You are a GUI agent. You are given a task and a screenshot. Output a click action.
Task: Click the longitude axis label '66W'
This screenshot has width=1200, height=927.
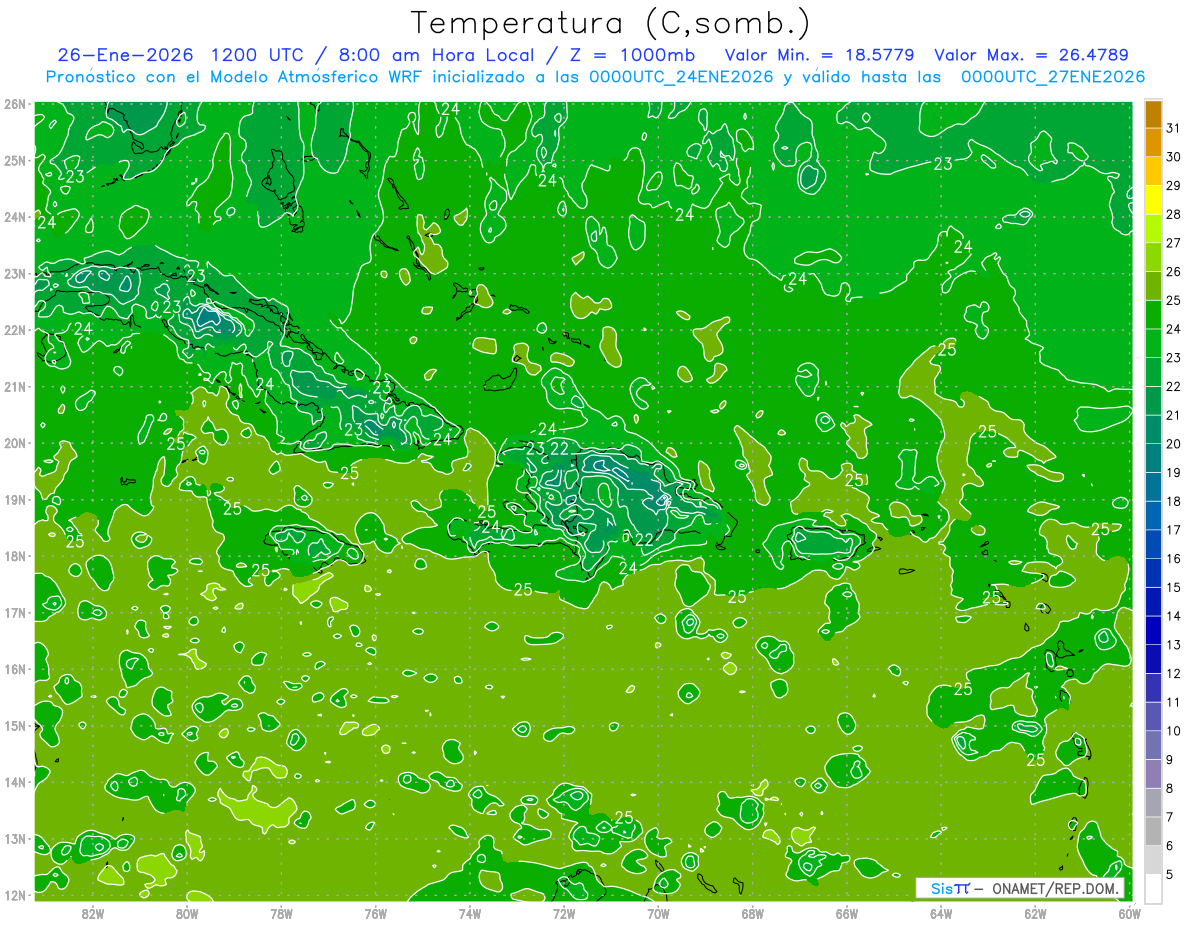847,914
